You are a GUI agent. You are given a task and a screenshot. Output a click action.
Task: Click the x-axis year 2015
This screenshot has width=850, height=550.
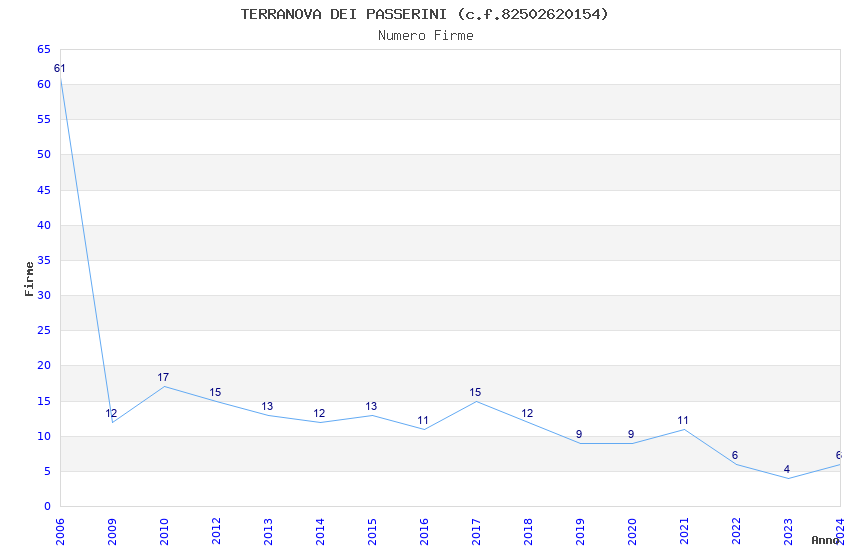point(372,532)
